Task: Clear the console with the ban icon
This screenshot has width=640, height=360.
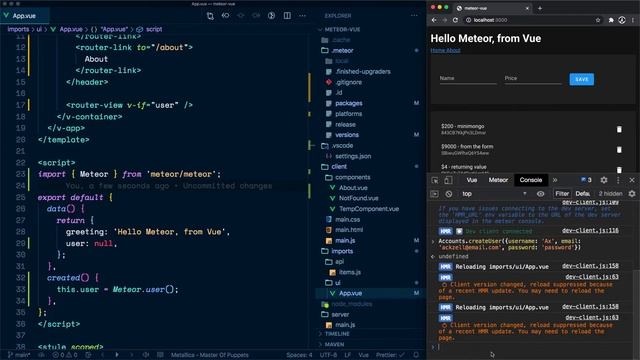Action: tap(449, 194)
